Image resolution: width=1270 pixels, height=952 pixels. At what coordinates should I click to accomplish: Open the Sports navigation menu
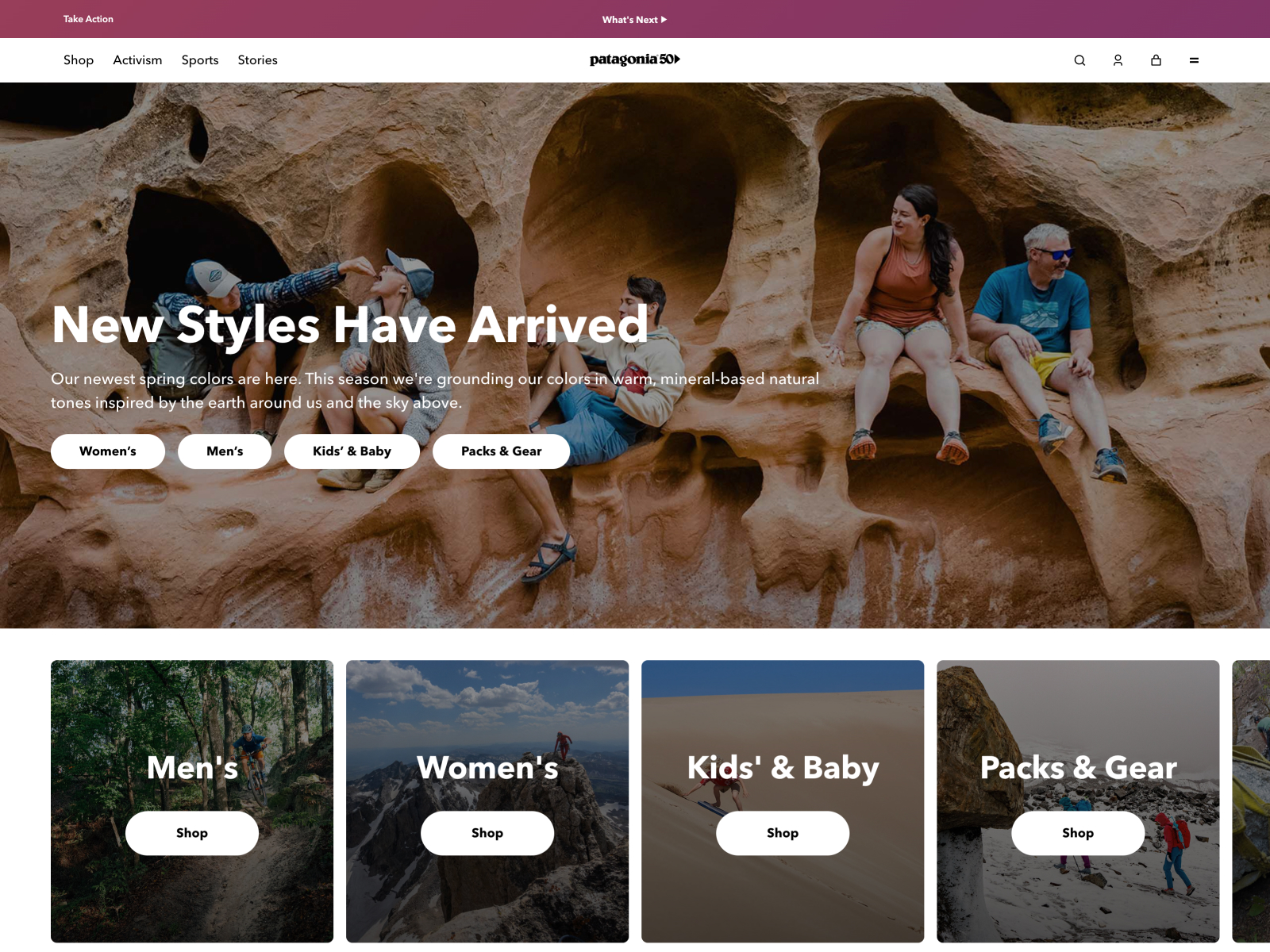(x=200, y=60)
